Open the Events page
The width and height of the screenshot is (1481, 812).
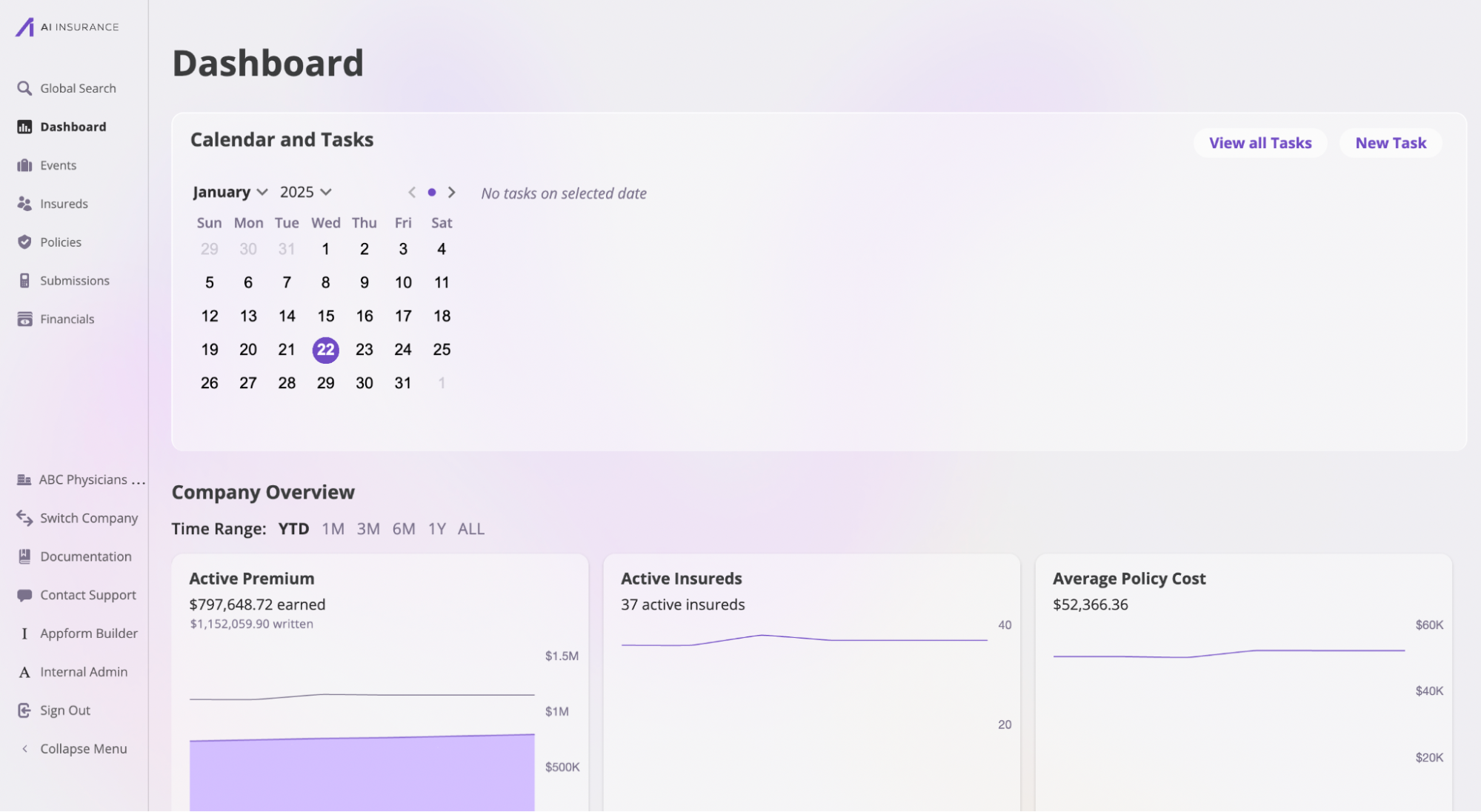pos(58,165)
